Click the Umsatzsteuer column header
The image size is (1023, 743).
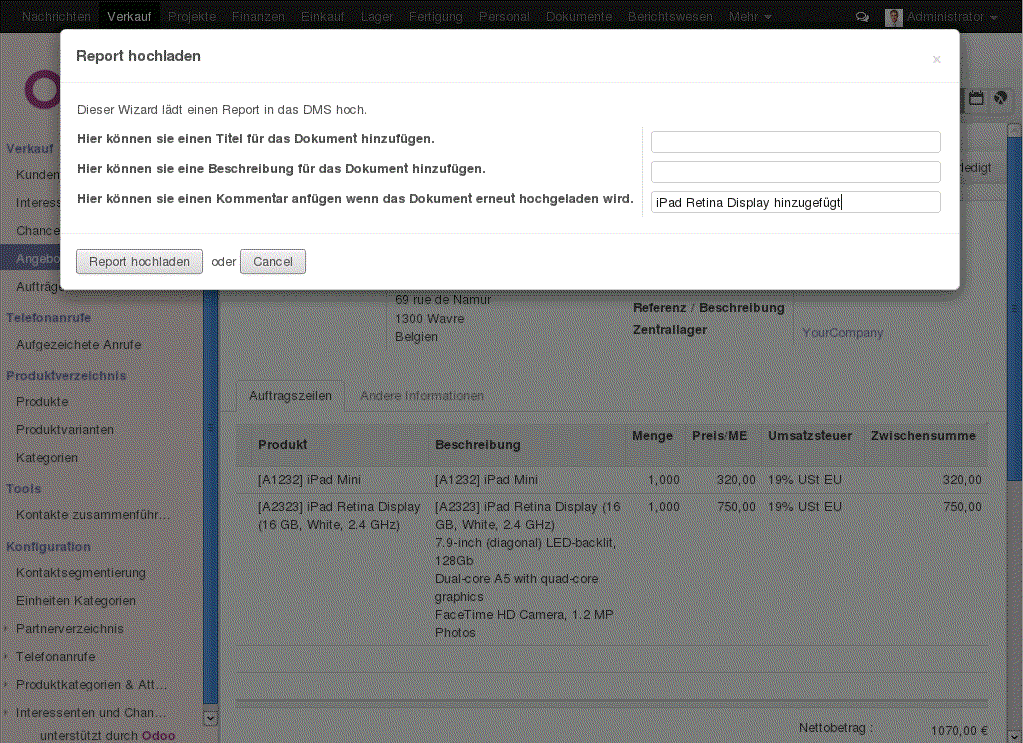click(810, 436)
